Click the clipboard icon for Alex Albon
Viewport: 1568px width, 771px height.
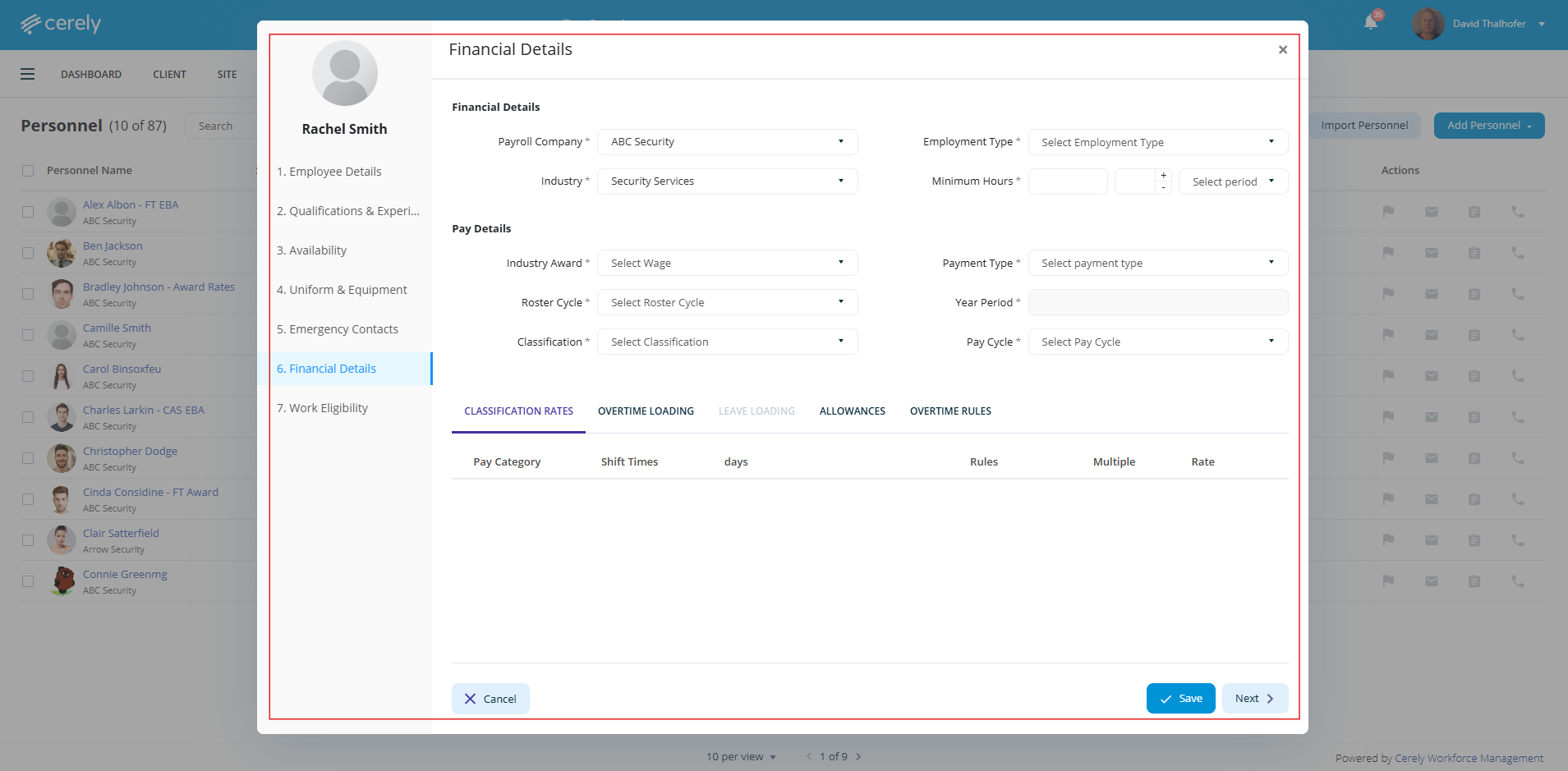(1474, 212)
